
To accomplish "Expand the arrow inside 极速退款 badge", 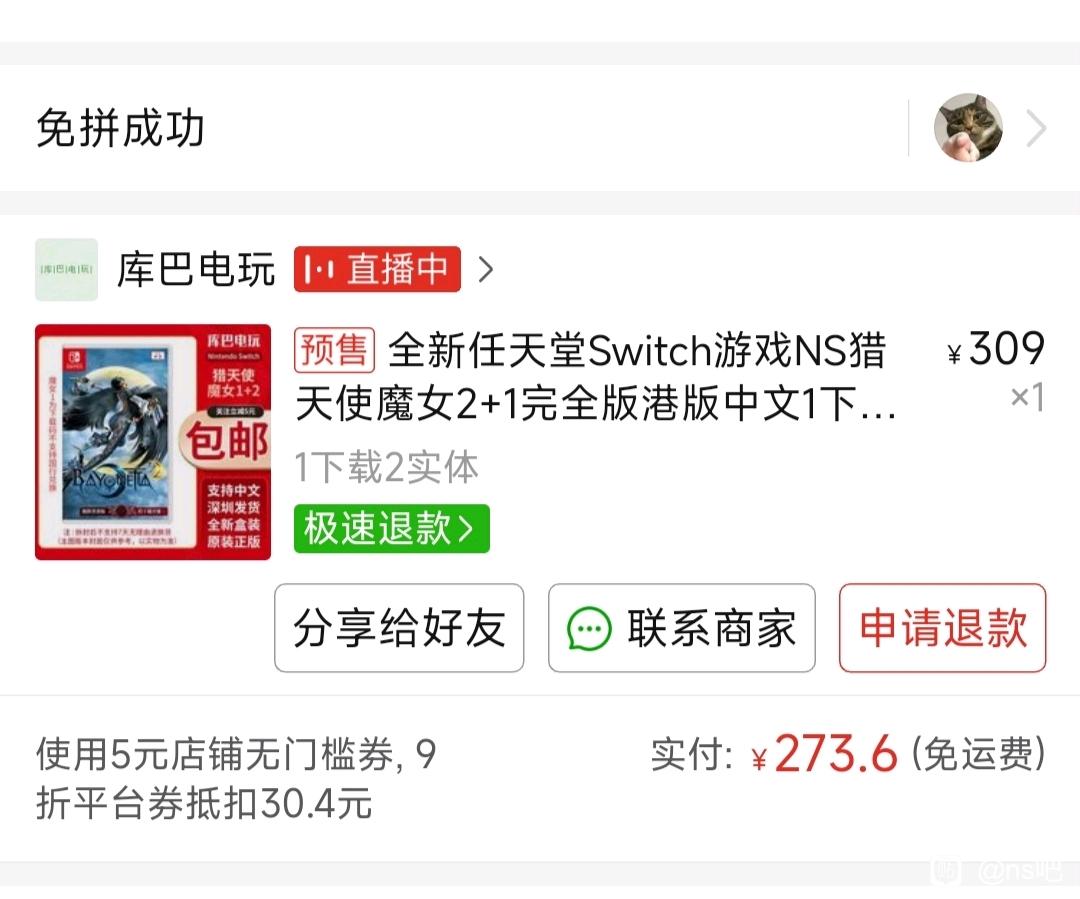I will [x=466, y=529].
